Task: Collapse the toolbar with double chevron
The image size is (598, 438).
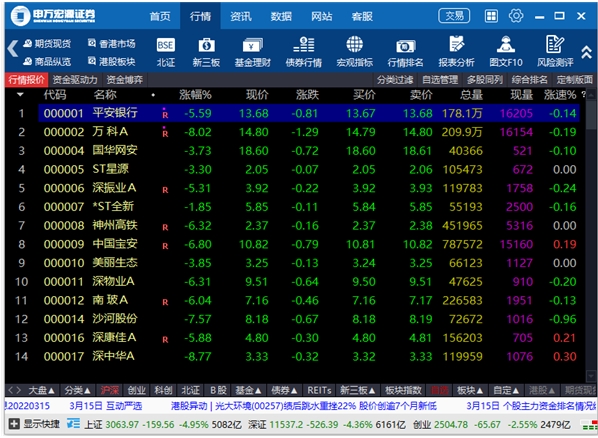Action: pos(586,52)
